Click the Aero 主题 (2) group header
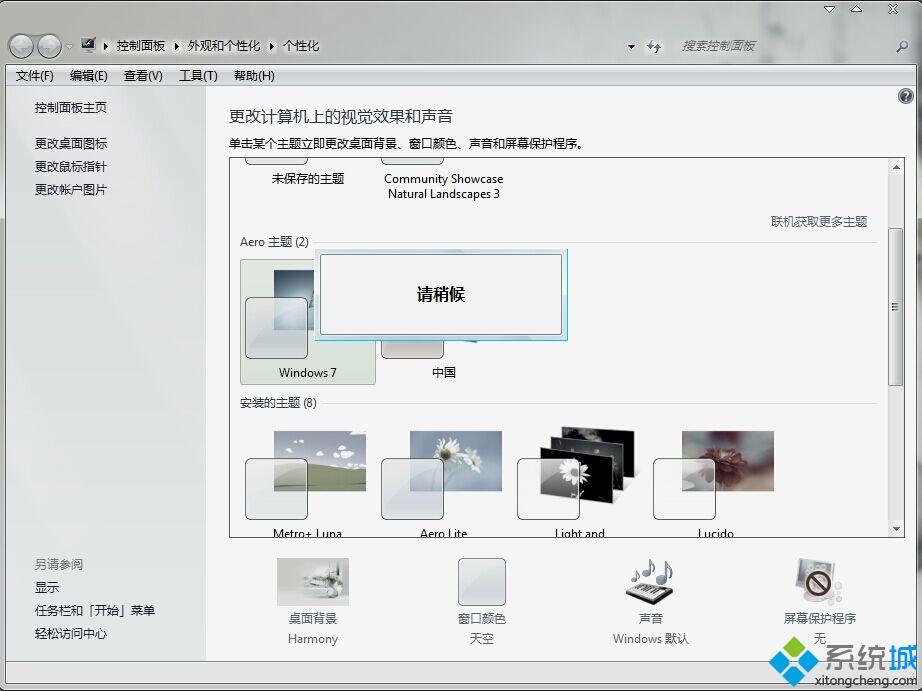The image size is (922, 691). 275,242
